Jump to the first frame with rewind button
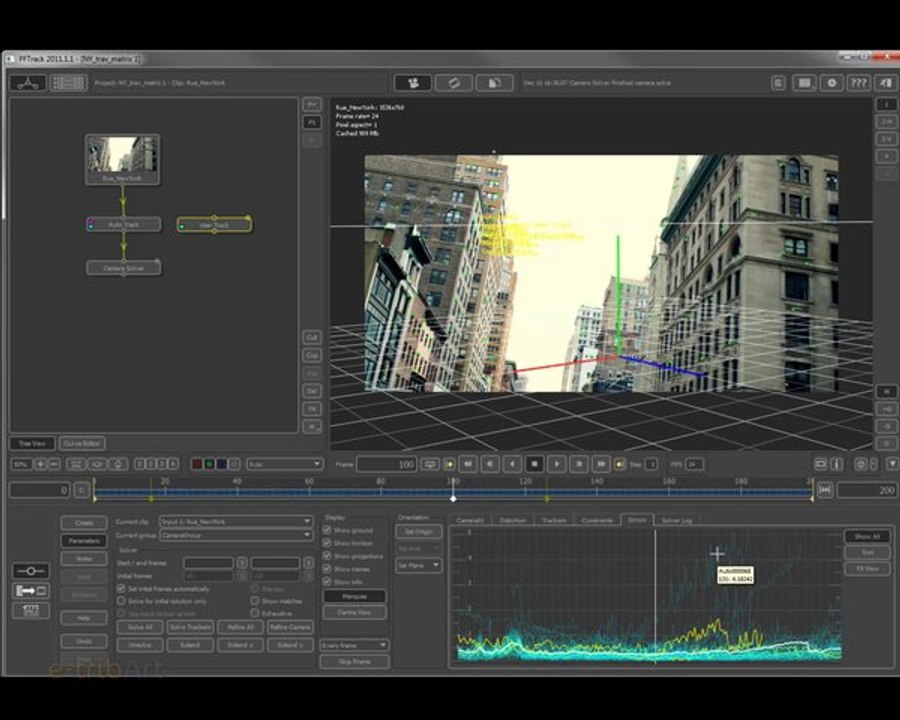The image size is (900, 720). (468, 464)
